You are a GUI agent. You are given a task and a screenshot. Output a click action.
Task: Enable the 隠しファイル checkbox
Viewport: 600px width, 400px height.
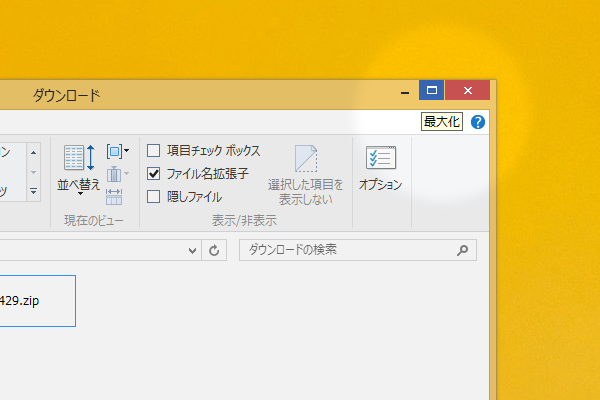click(153, 197)
